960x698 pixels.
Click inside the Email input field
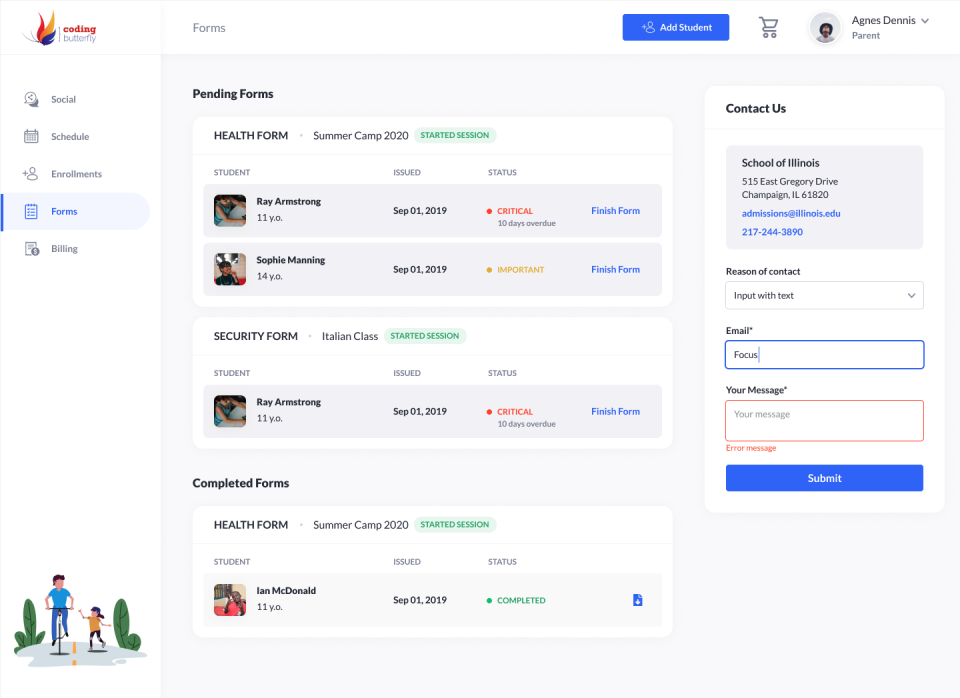pos(824,354)
